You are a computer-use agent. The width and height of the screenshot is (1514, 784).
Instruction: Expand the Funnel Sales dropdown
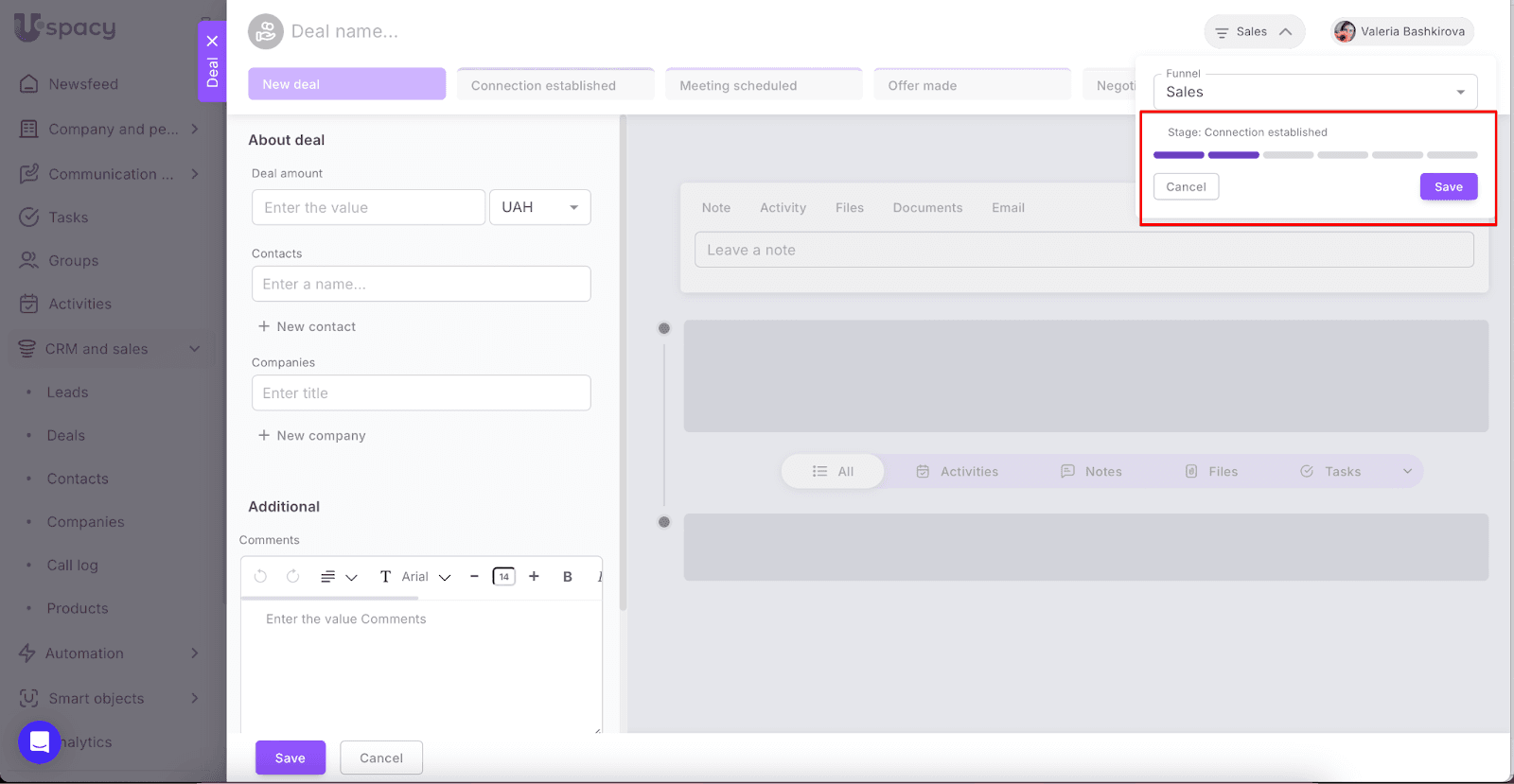coord(1314,92)
